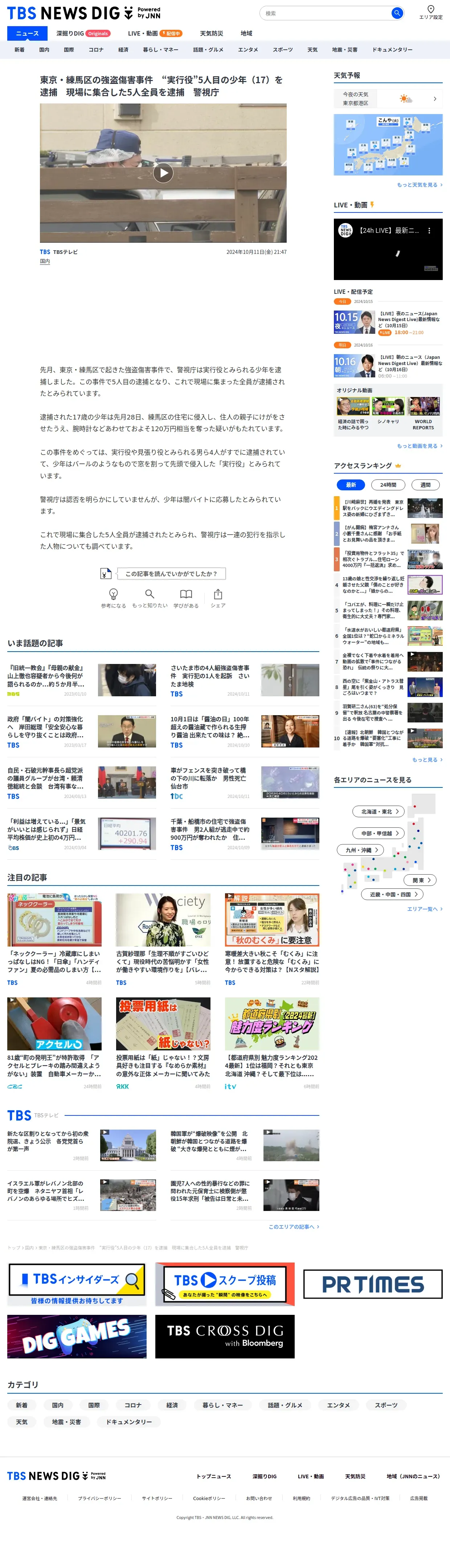Click the 学びがある book reaction icon
The image size is (450, 1568).
pos(186,594)
